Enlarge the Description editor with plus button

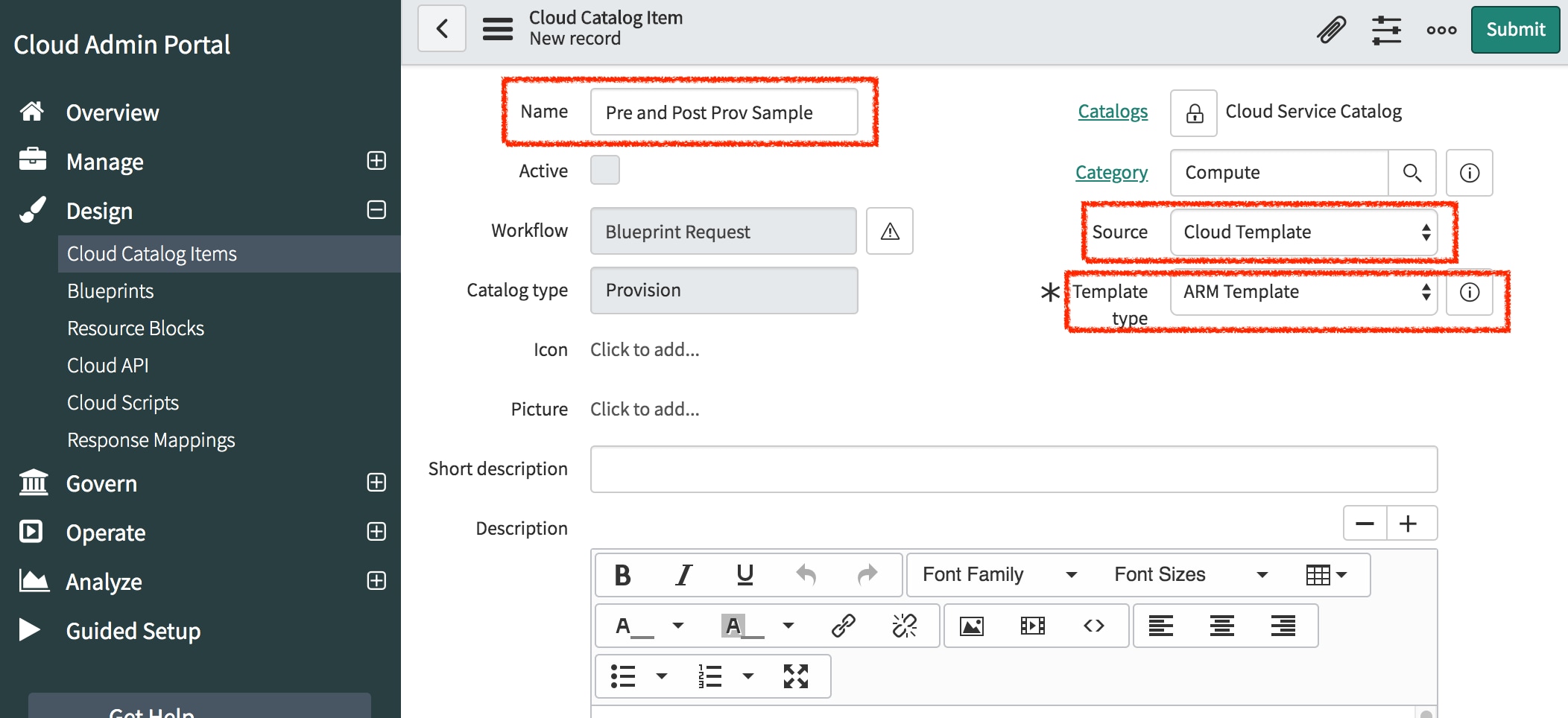pos(1408,524)
